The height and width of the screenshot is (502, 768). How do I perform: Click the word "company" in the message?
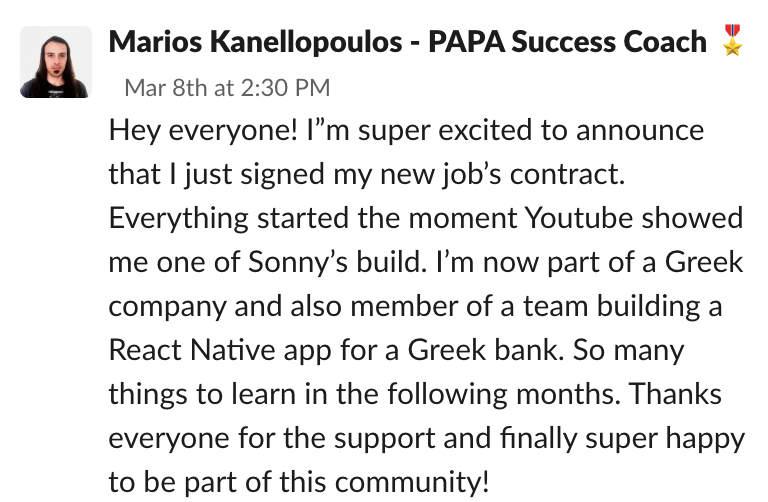click(167, 307)
